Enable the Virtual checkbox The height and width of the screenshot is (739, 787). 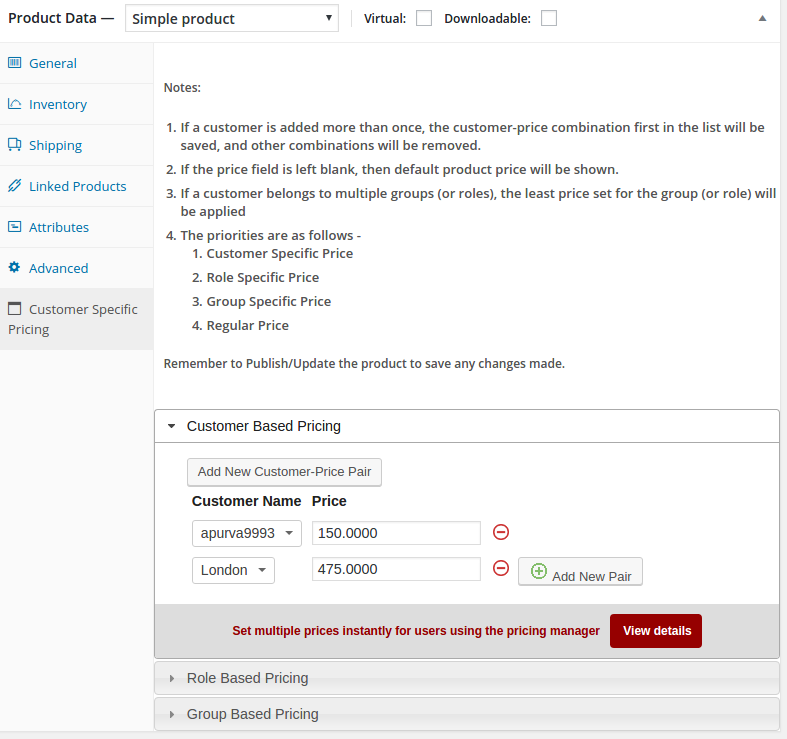tap(424, 19)
